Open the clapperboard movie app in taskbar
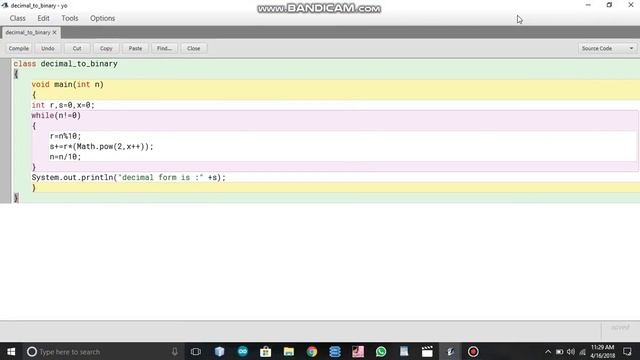 [x=427, y=351]
